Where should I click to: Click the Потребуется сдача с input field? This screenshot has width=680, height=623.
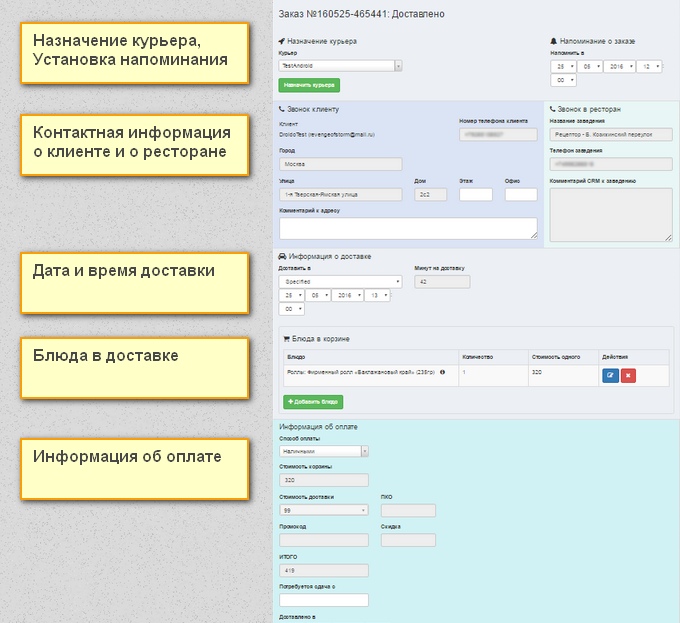point(323,600)
